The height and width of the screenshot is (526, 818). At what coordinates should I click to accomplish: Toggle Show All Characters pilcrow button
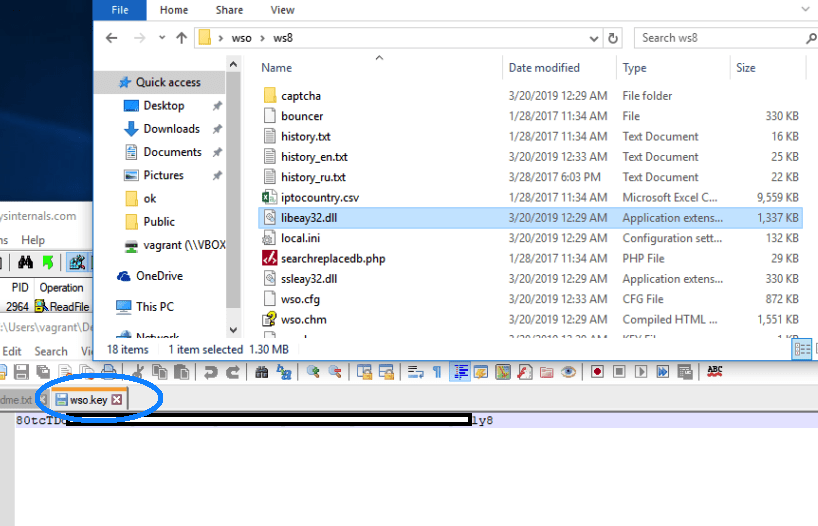coord(437,372)
